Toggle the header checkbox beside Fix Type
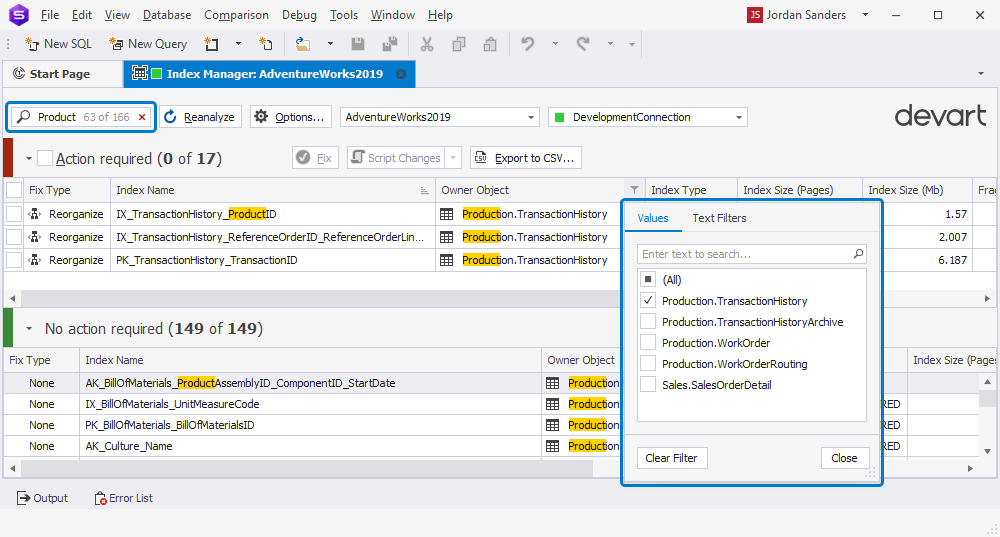The image size is (1000, 537). [x=14, y=190]
